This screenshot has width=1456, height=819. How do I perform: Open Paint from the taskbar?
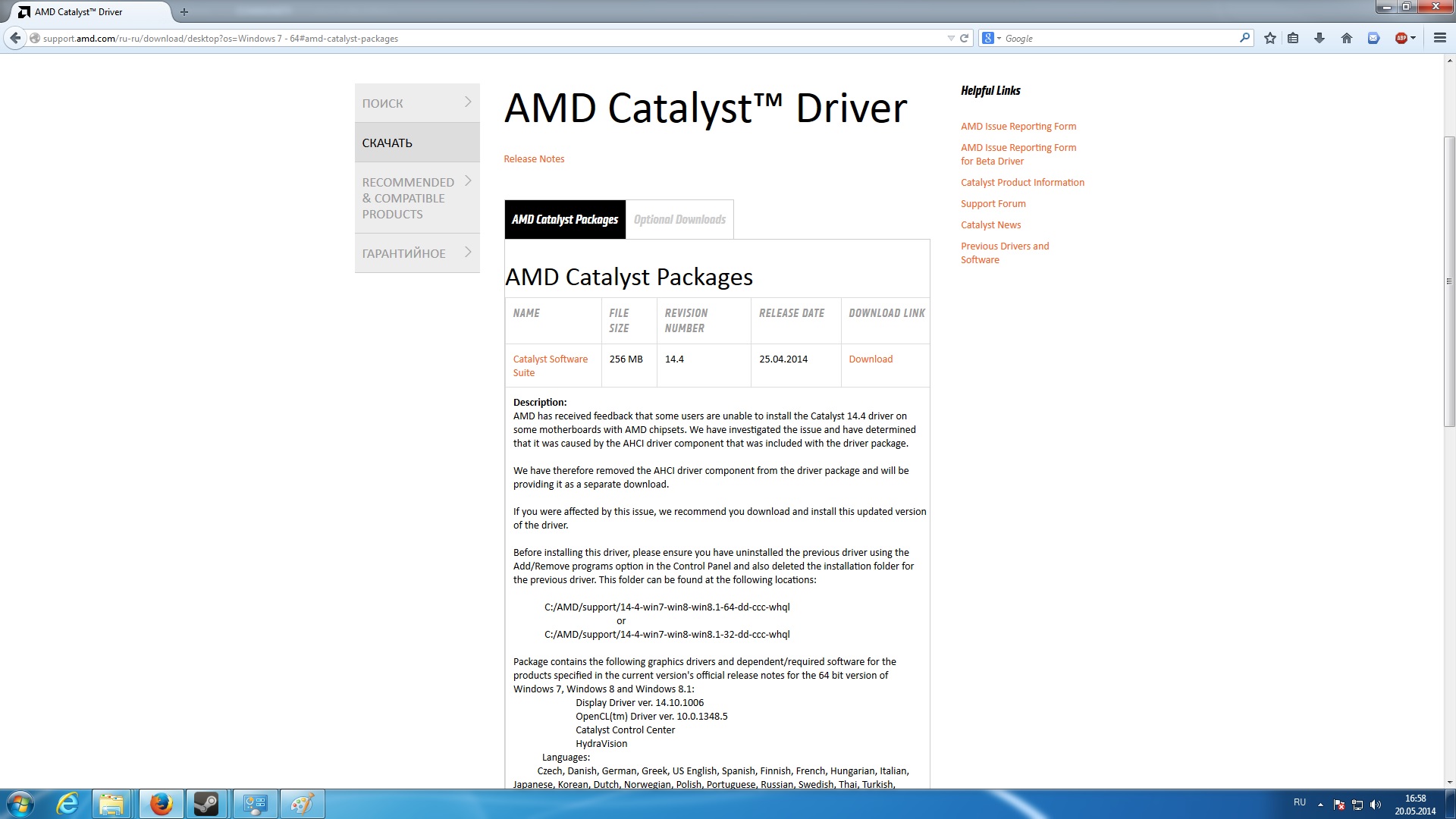[x=303, y=804]
